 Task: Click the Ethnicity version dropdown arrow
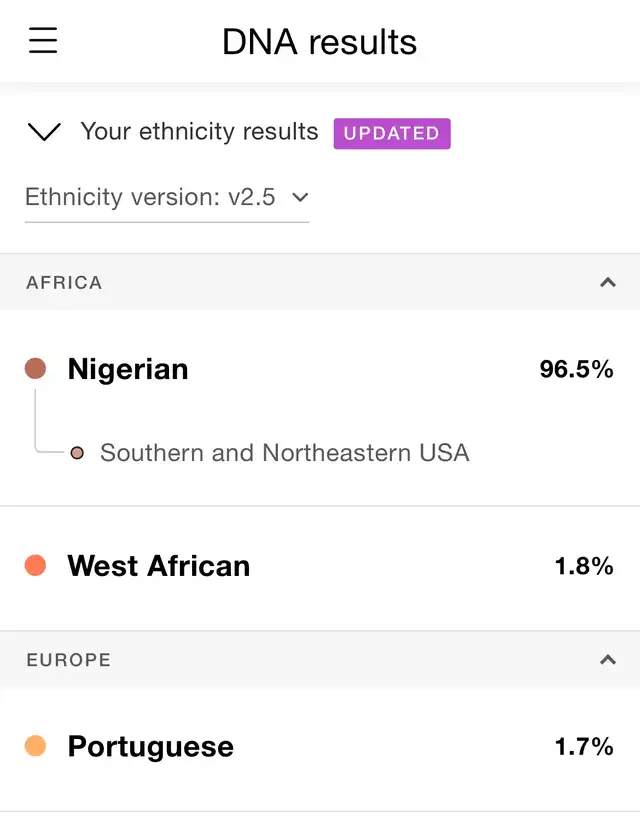click(x=300, y=198)
